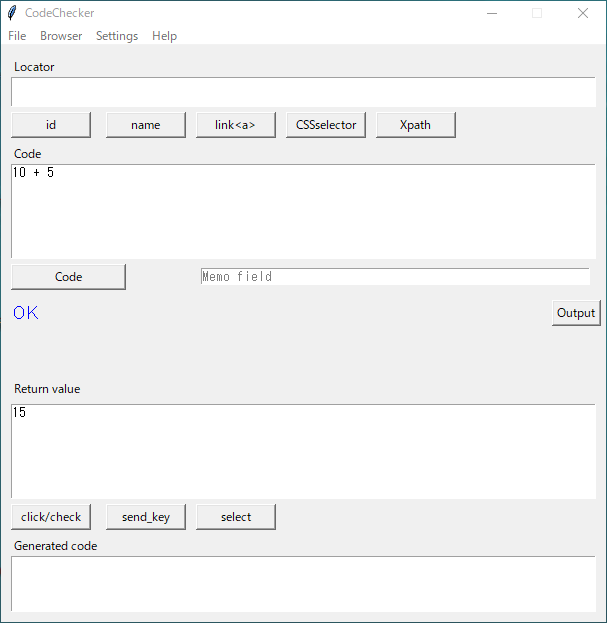Viewport: 607px width, 623px height.
Task: Click inside the Generated code text area
Action: pos(304,584)
